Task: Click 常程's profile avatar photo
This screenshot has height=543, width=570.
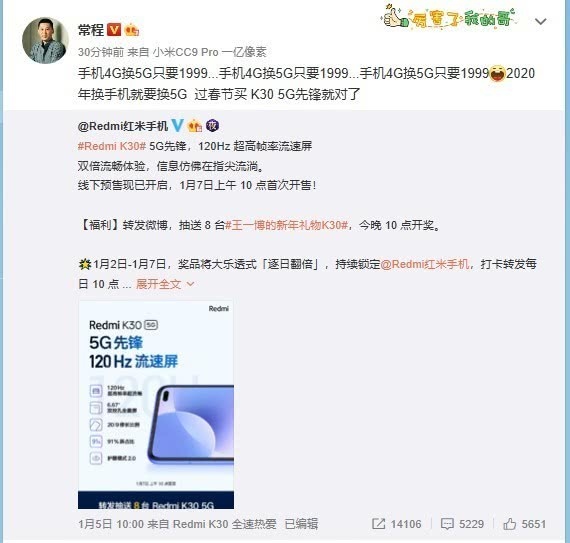Action: 45,40
